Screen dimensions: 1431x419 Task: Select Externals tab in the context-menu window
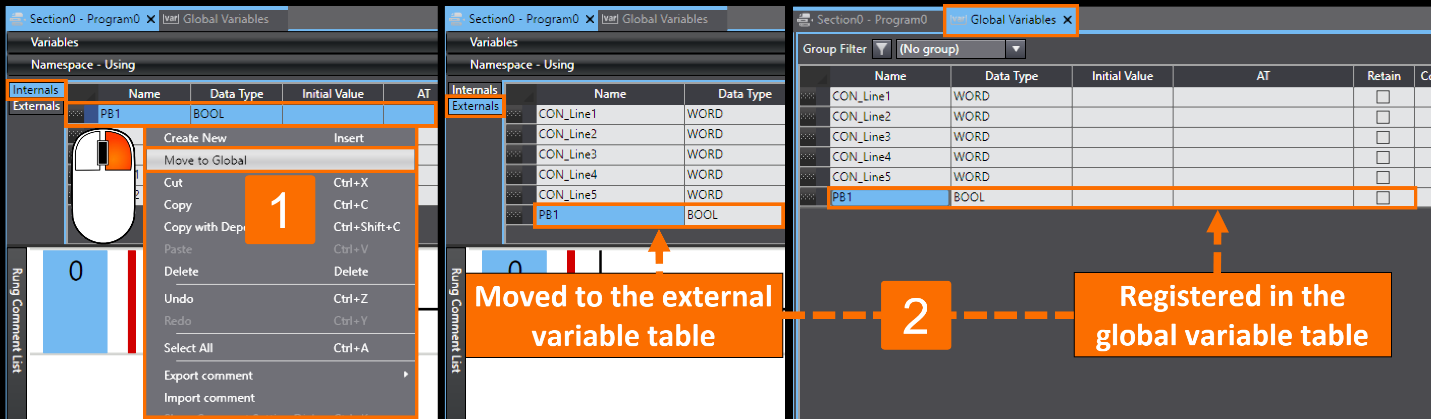point(36,106)
